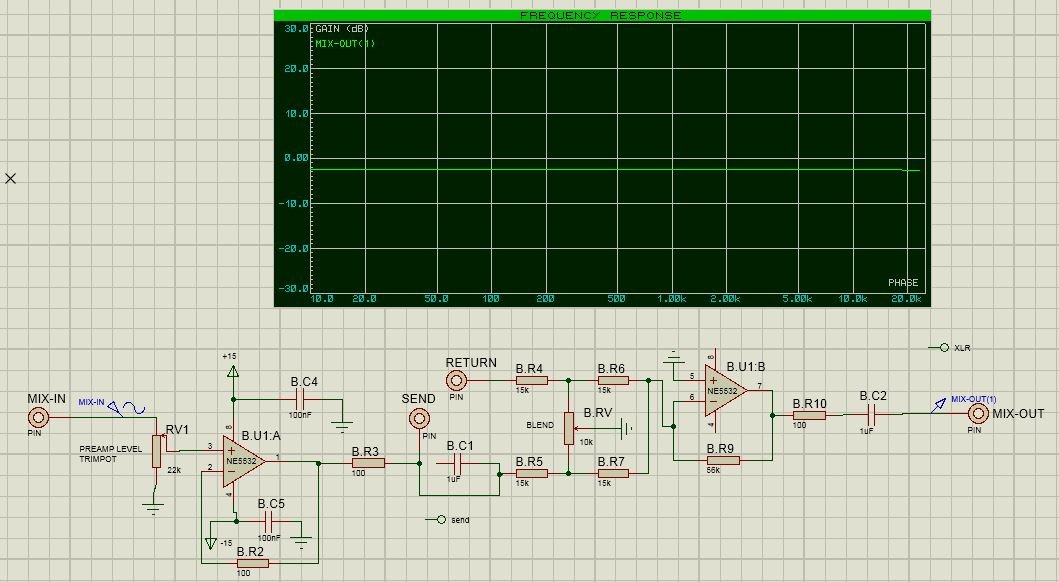Select the B.R5 resistor body

pyautogui.click(x=532, y=474)
